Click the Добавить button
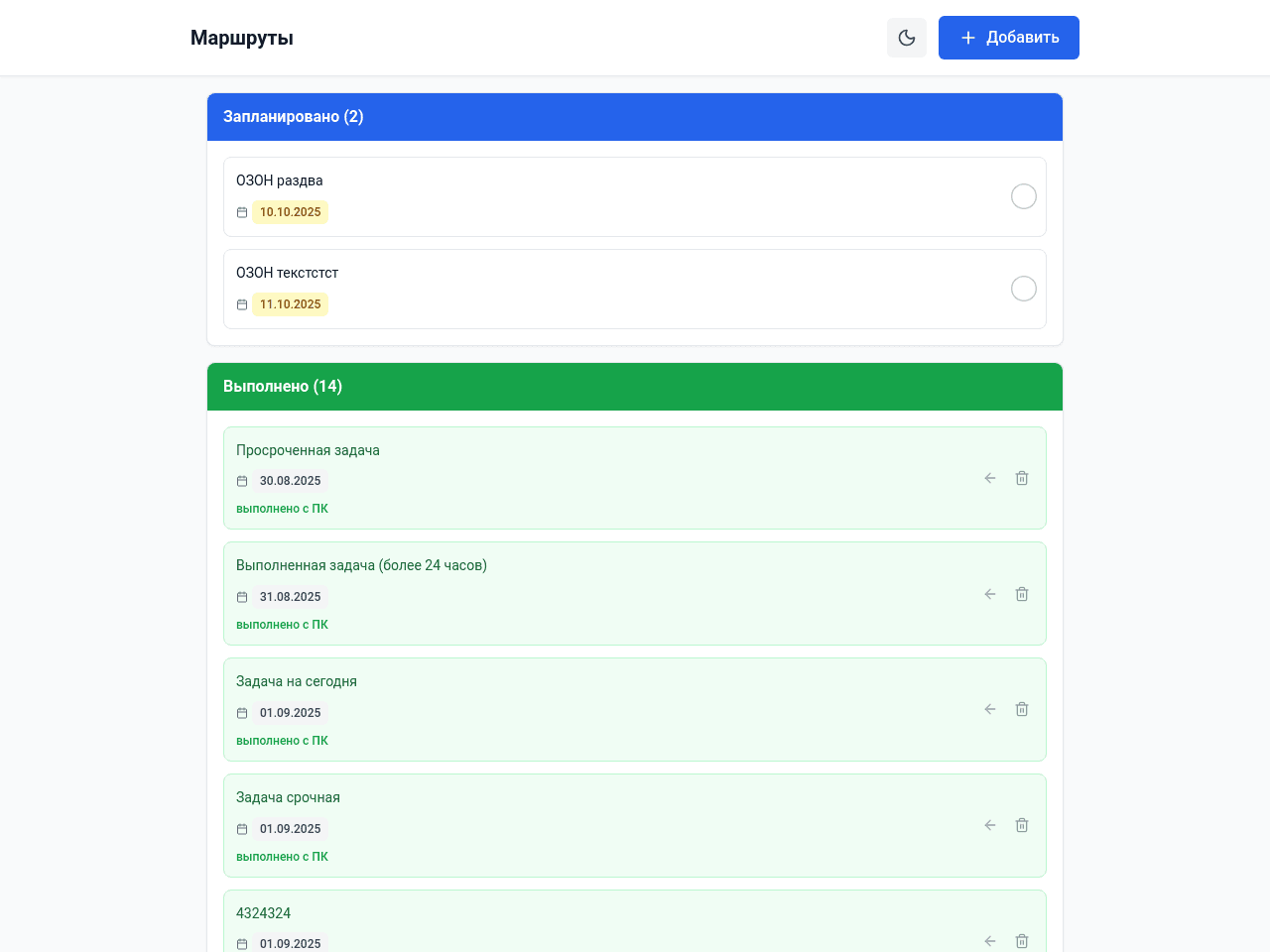The height and width of the screenshot is (952, 1270). coord(1009,38)
